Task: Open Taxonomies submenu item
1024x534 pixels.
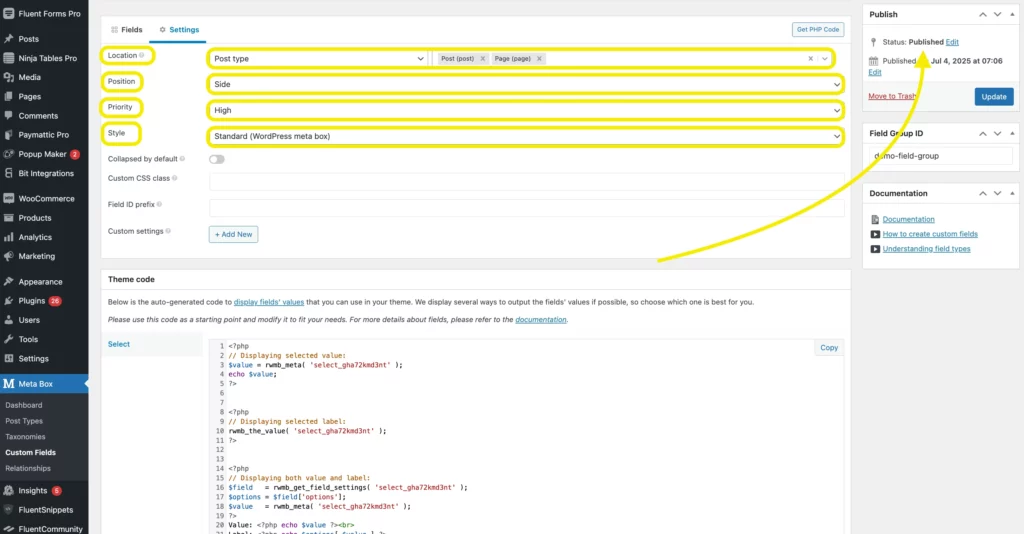Action: (x=25, y=437)
